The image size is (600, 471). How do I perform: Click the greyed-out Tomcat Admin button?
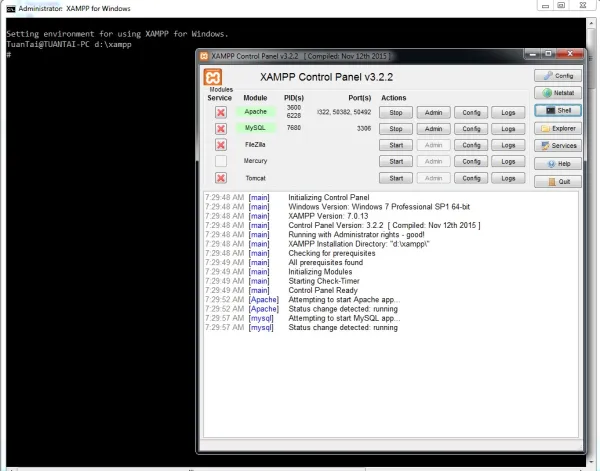coord(433,178)
